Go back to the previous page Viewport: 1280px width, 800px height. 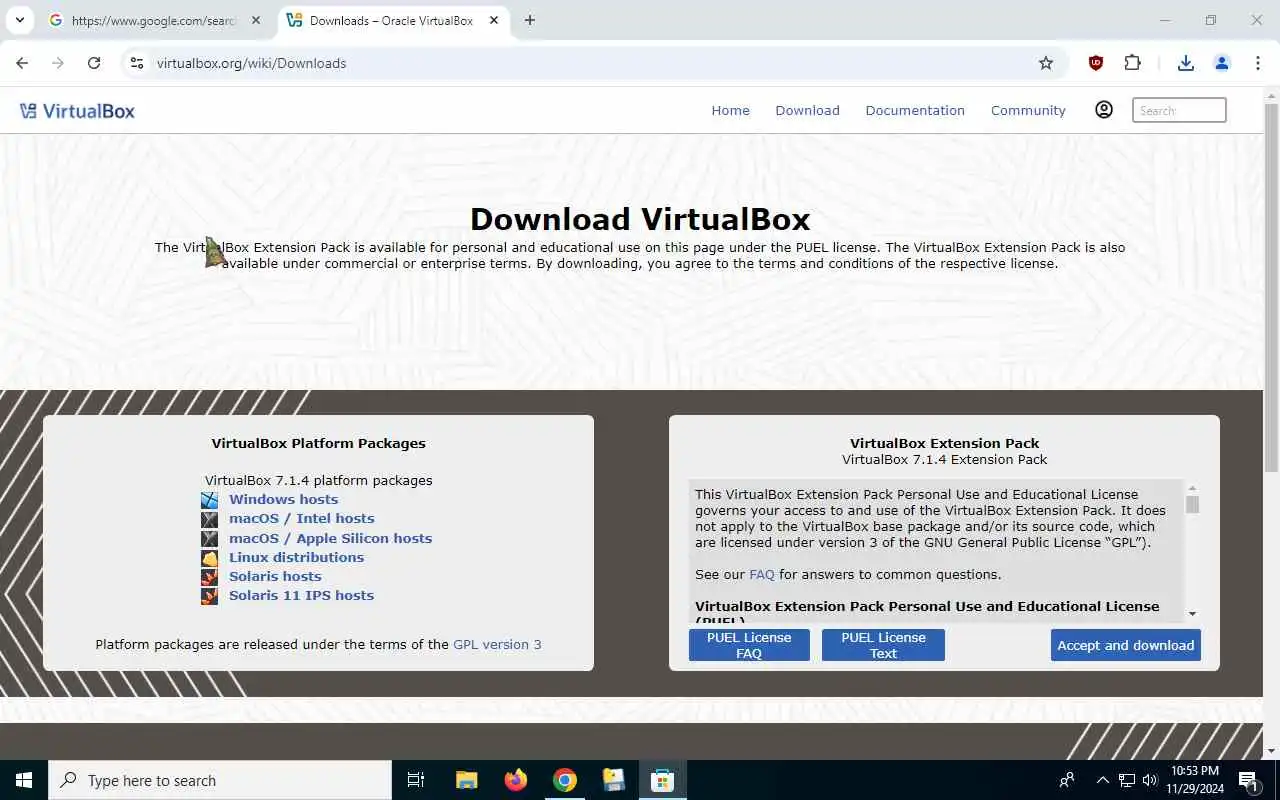point(22,63)
